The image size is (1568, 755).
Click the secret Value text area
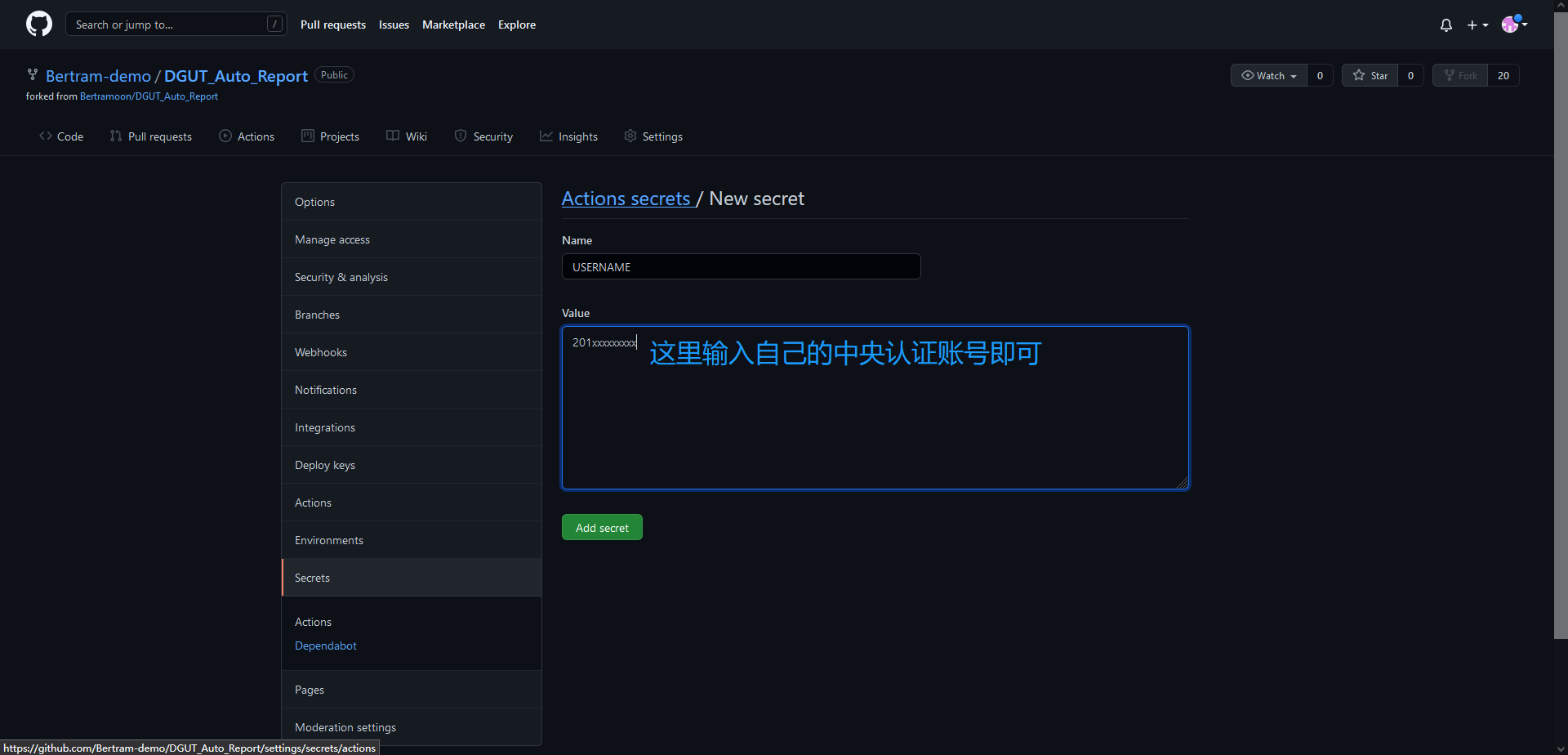coord(875,408)
